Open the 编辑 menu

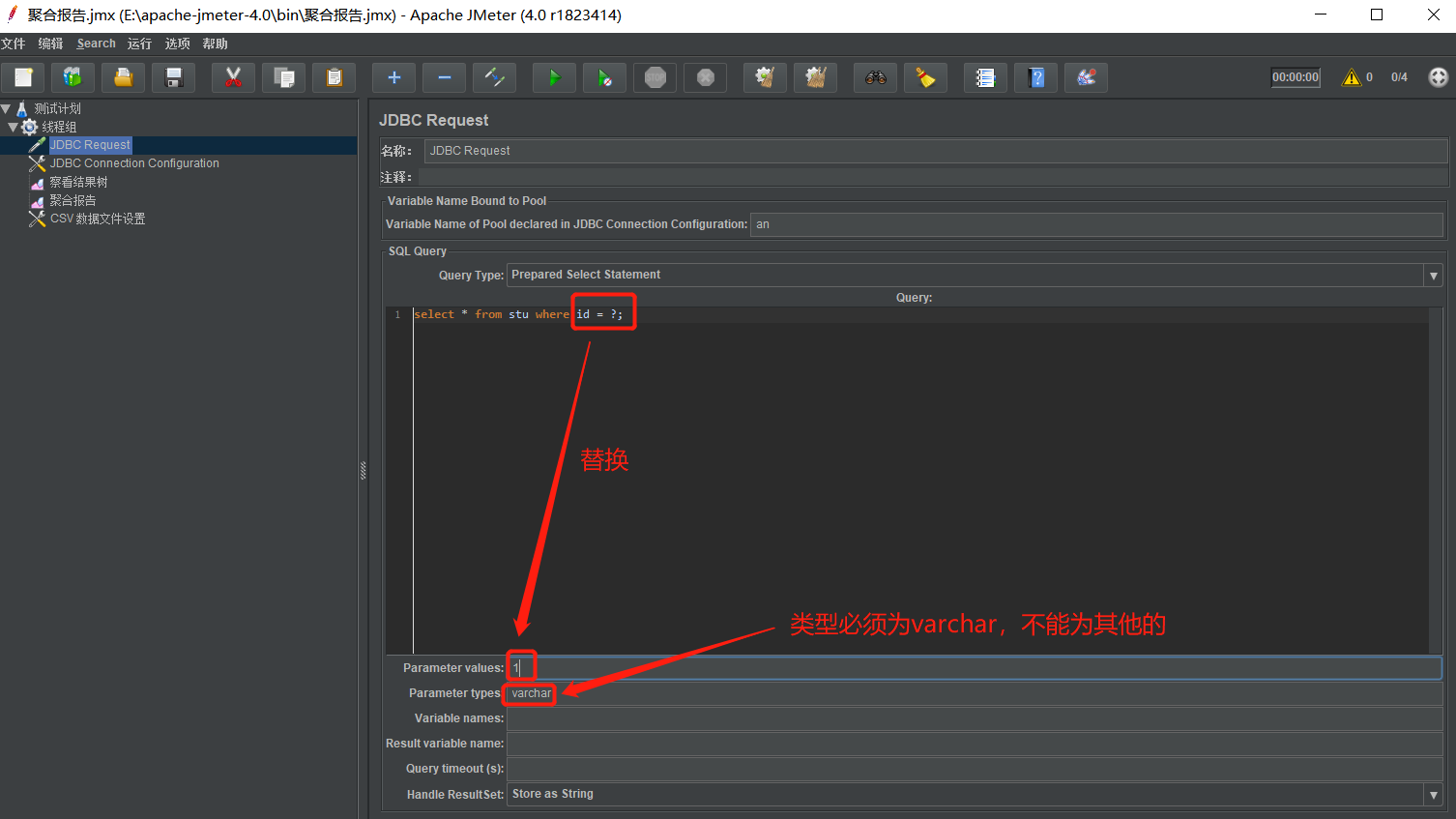[50, 44]
